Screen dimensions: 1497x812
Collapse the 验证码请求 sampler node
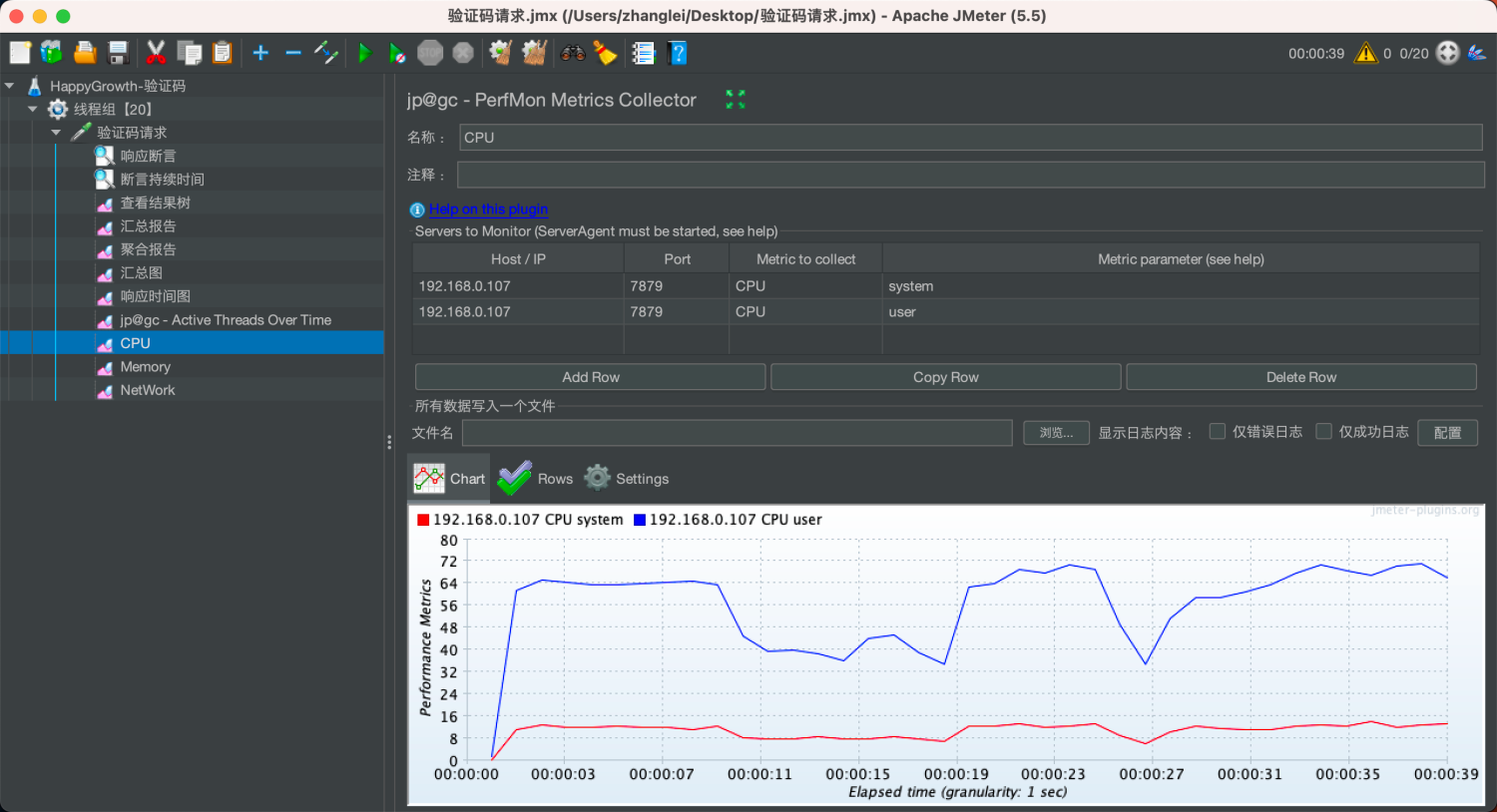point(56,132)
